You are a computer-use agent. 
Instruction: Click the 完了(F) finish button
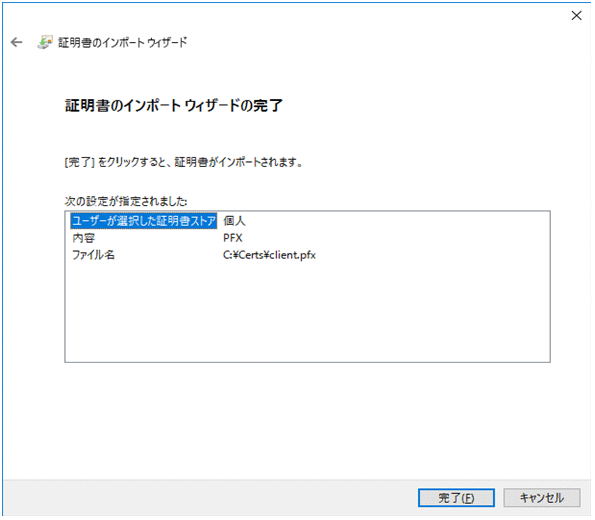(x=456, y=498)
